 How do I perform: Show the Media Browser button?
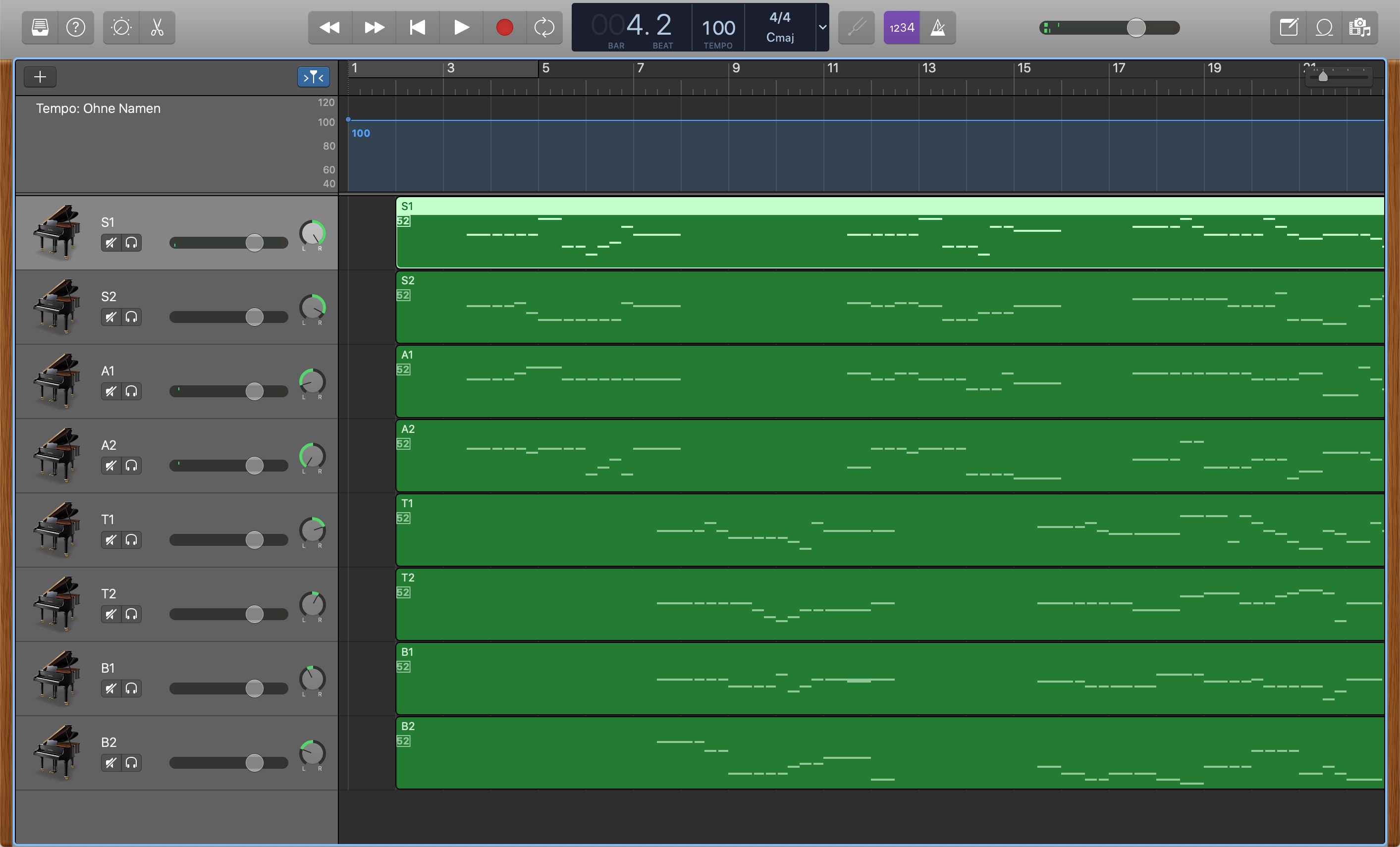coord(1360,27)
